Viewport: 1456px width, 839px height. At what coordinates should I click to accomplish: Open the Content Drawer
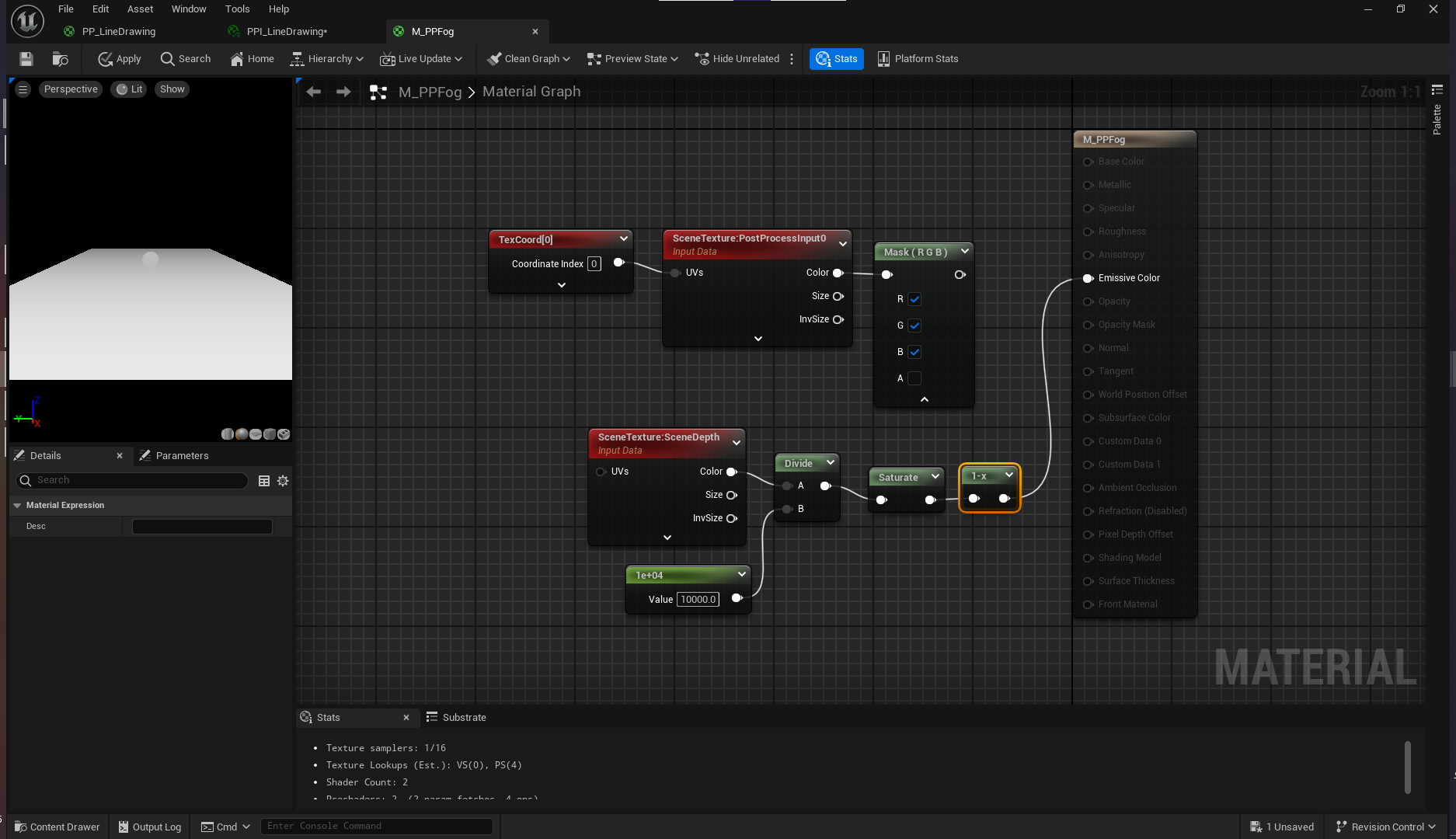(x=57, y=827)
